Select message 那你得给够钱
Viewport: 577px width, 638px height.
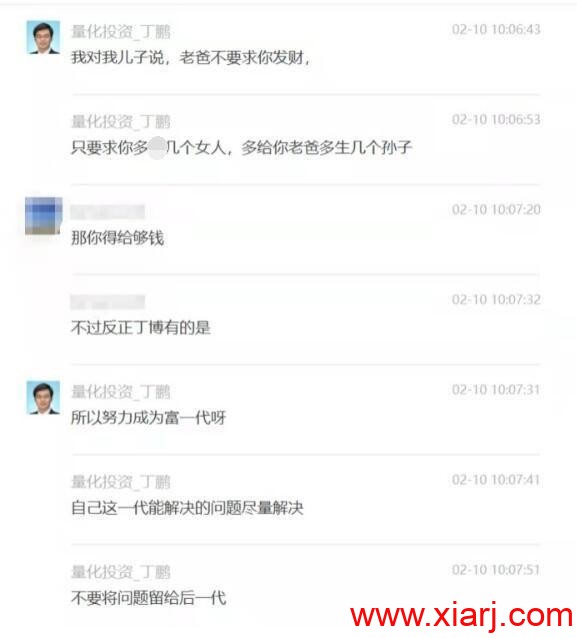pyautogui.click(x=118, y=238)
